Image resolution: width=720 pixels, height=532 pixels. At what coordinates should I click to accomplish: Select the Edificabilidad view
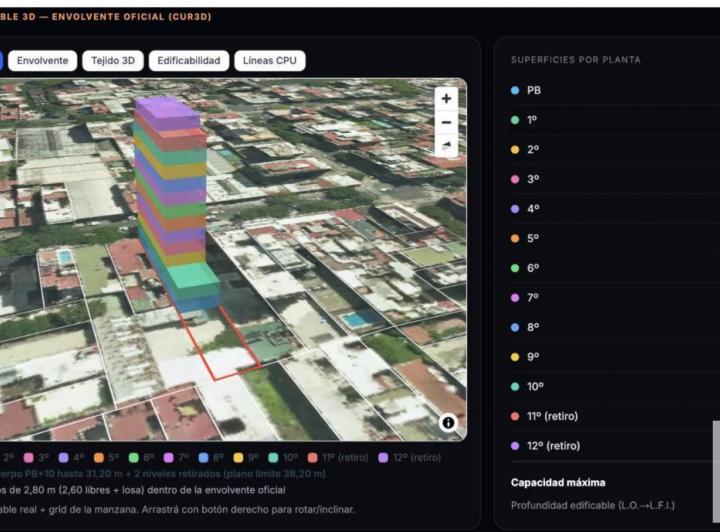189,61
